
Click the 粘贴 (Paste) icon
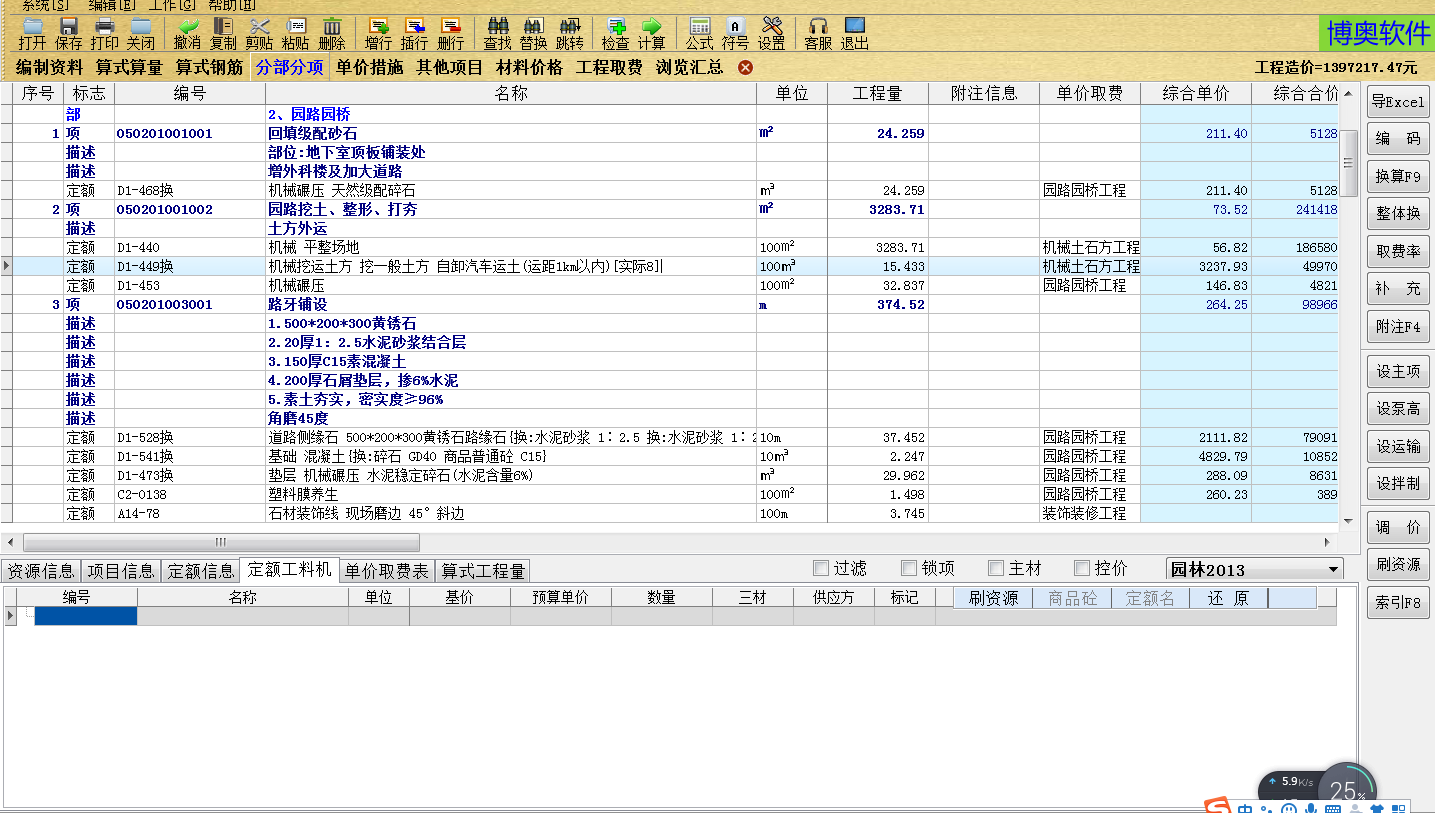point(295,33)
